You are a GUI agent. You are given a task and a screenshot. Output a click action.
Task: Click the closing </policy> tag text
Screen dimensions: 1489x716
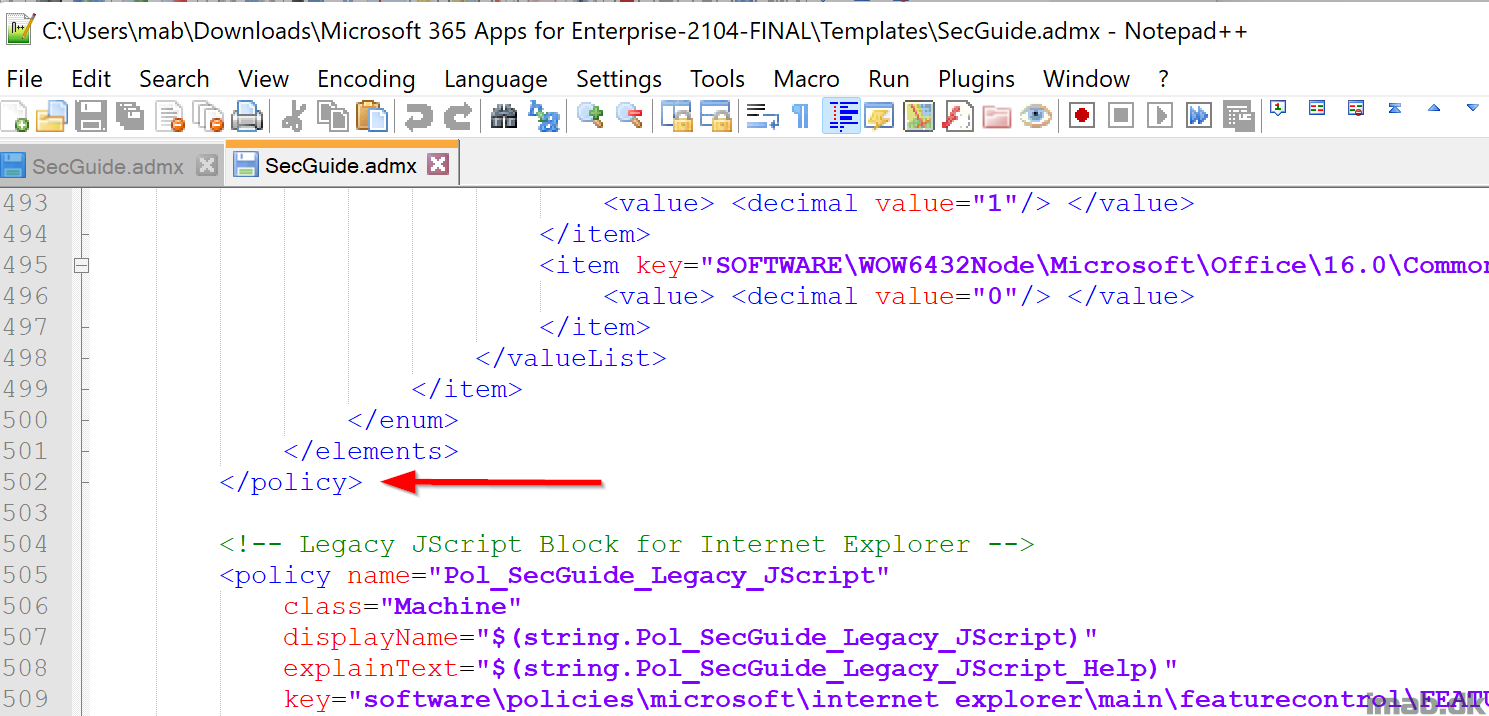point(291,482)
